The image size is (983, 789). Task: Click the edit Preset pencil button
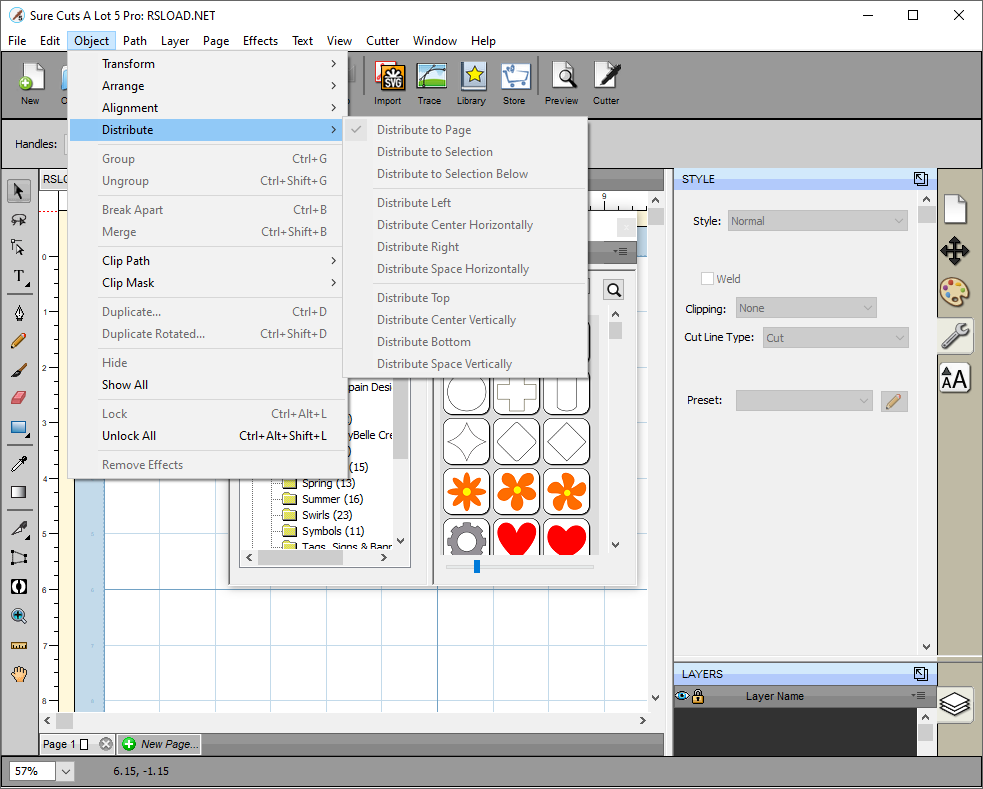pos(894,401)
